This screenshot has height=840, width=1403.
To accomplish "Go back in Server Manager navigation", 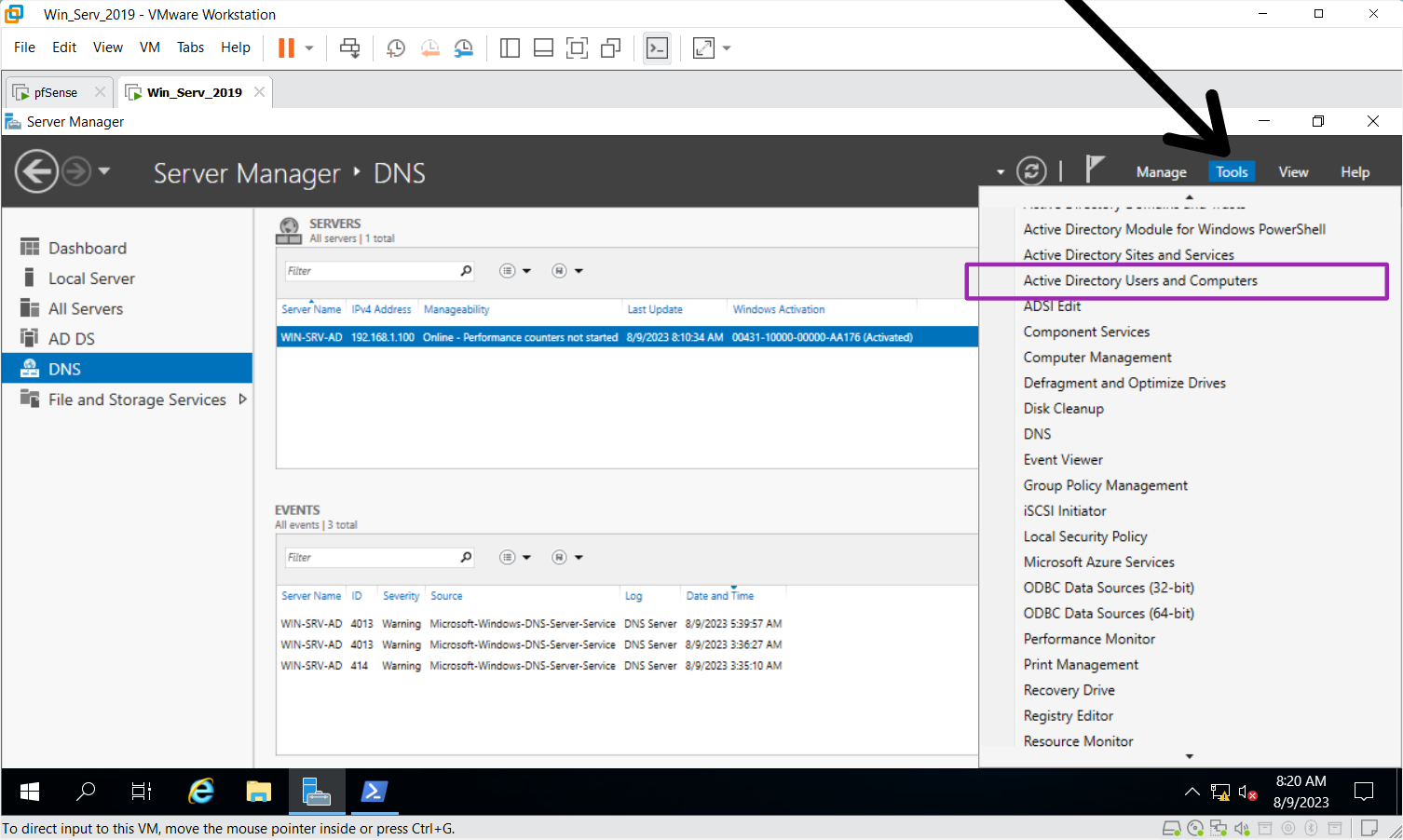I will click(x=37, y=171).
